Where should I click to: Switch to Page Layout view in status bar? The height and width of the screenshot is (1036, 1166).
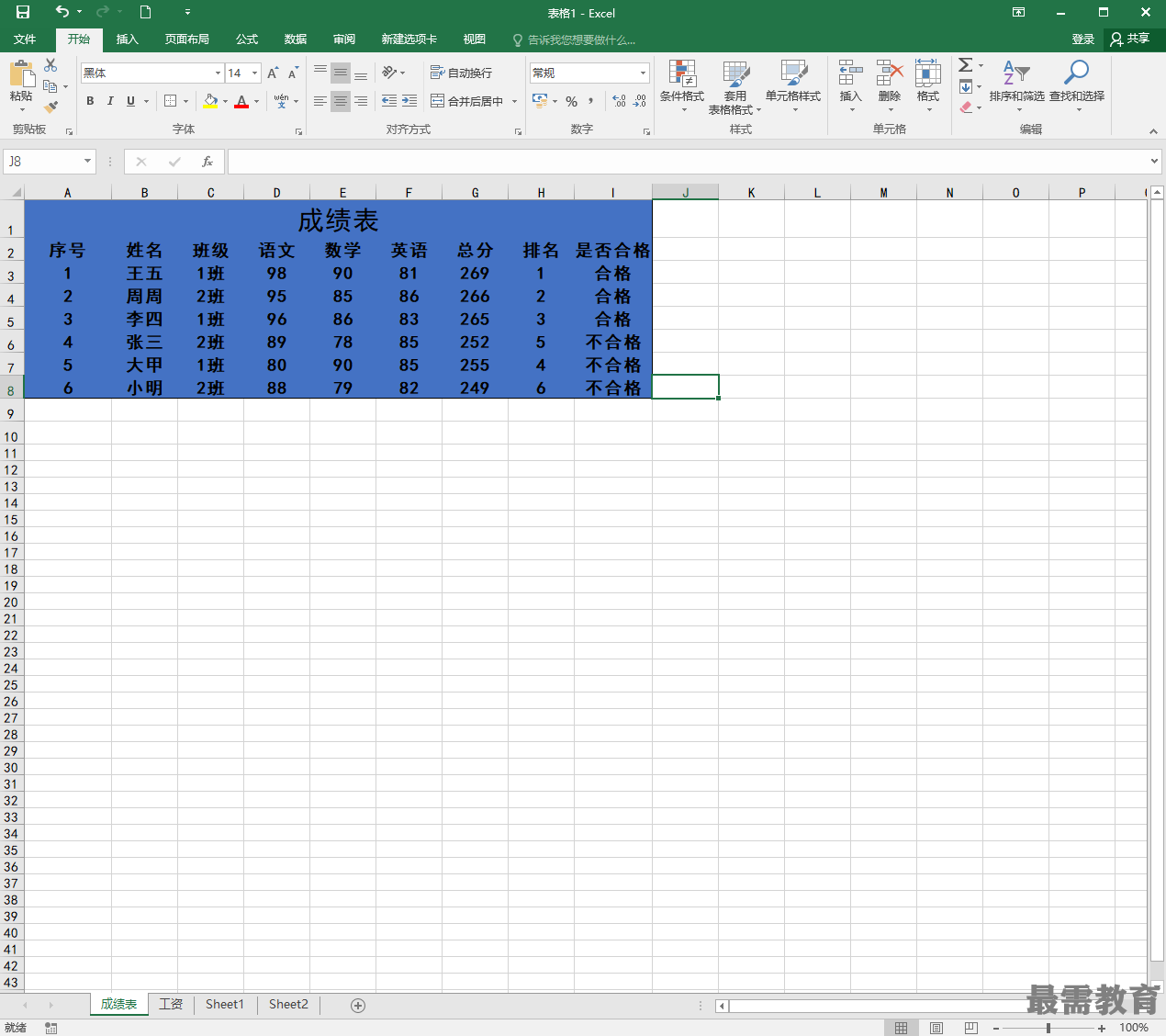[936, 1028]
